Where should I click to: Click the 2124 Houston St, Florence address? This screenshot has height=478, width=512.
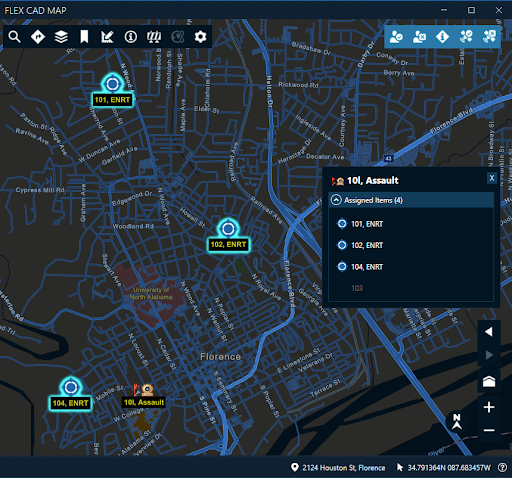344,468
